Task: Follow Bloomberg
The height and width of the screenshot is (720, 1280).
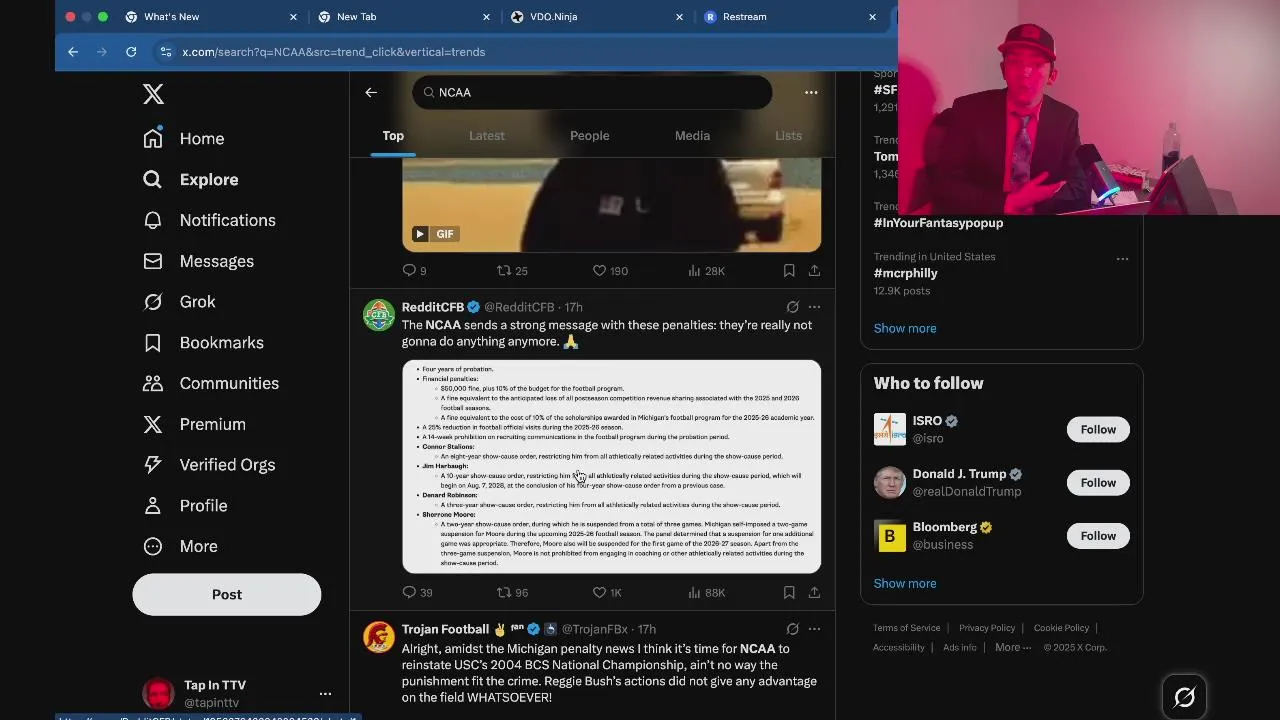Action: 1098,535
